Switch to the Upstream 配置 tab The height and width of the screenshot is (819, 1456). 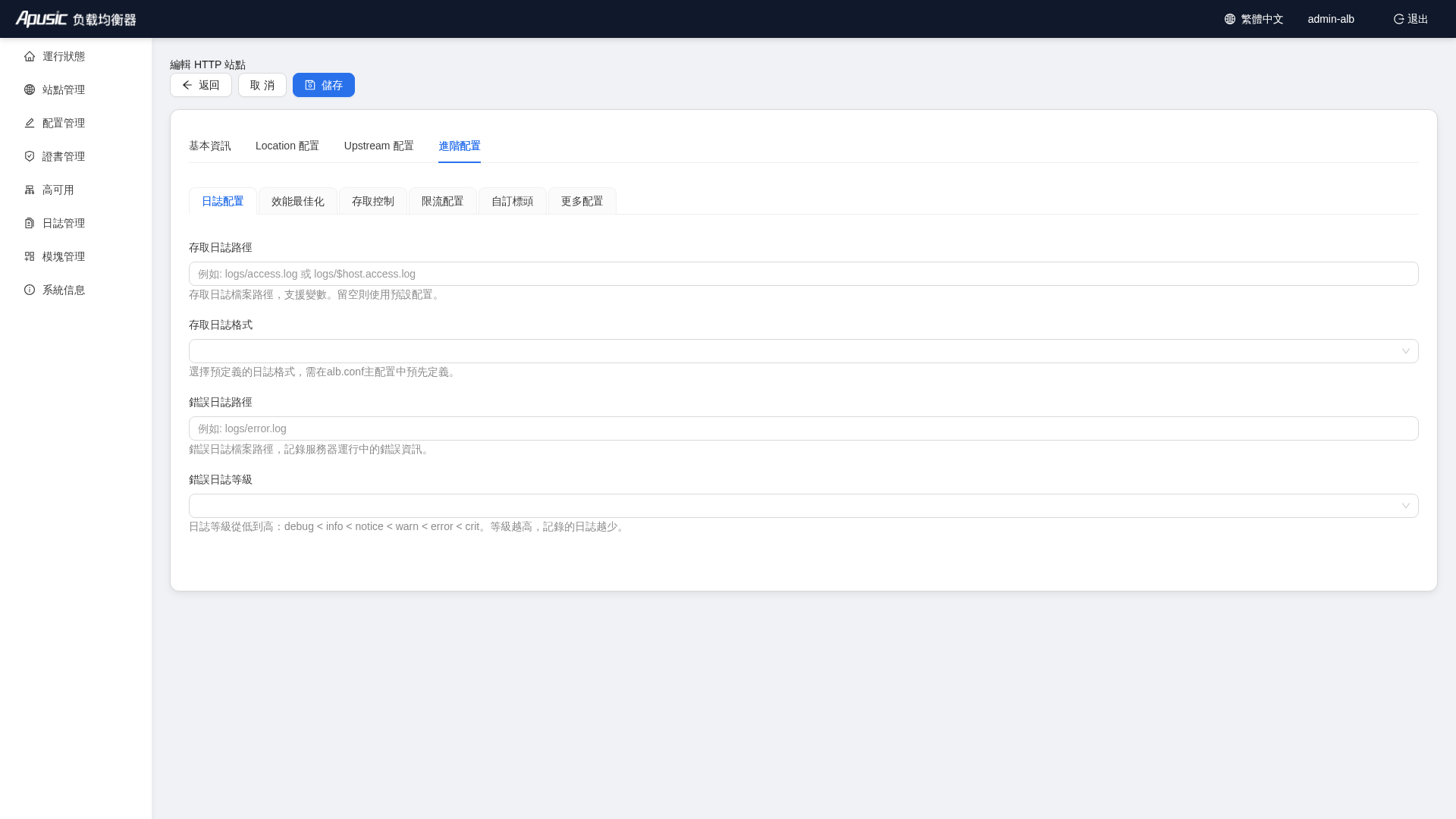(379, 146)
